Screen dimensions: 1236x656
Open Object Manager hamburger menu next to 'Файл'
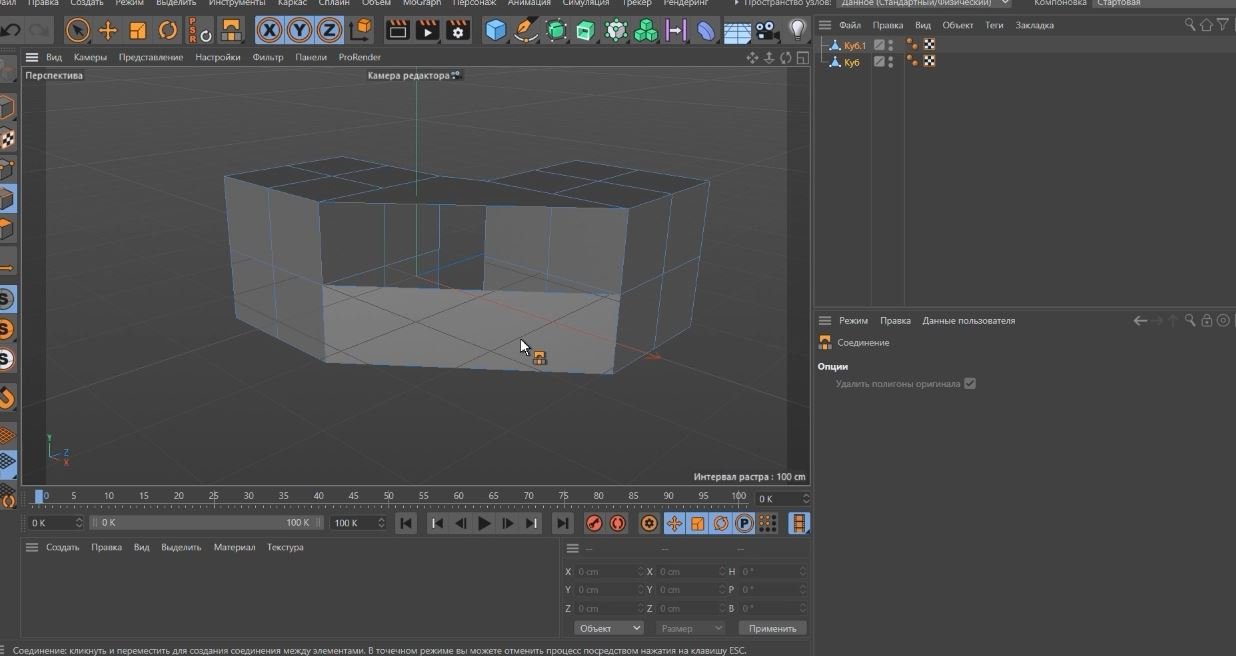[825, 25]
